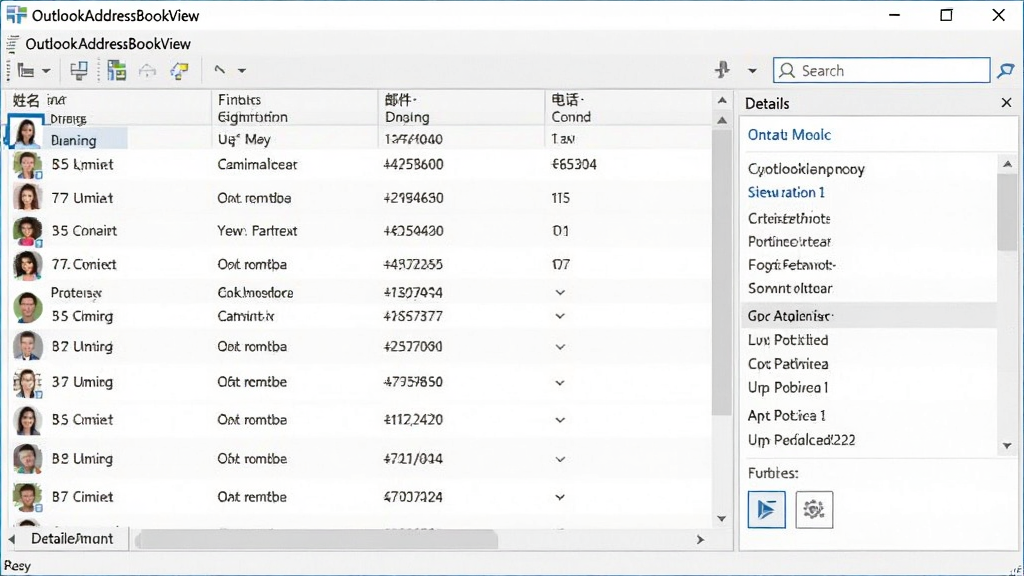Click the yellow copy-properties toolbar icon

pos(180,70)
